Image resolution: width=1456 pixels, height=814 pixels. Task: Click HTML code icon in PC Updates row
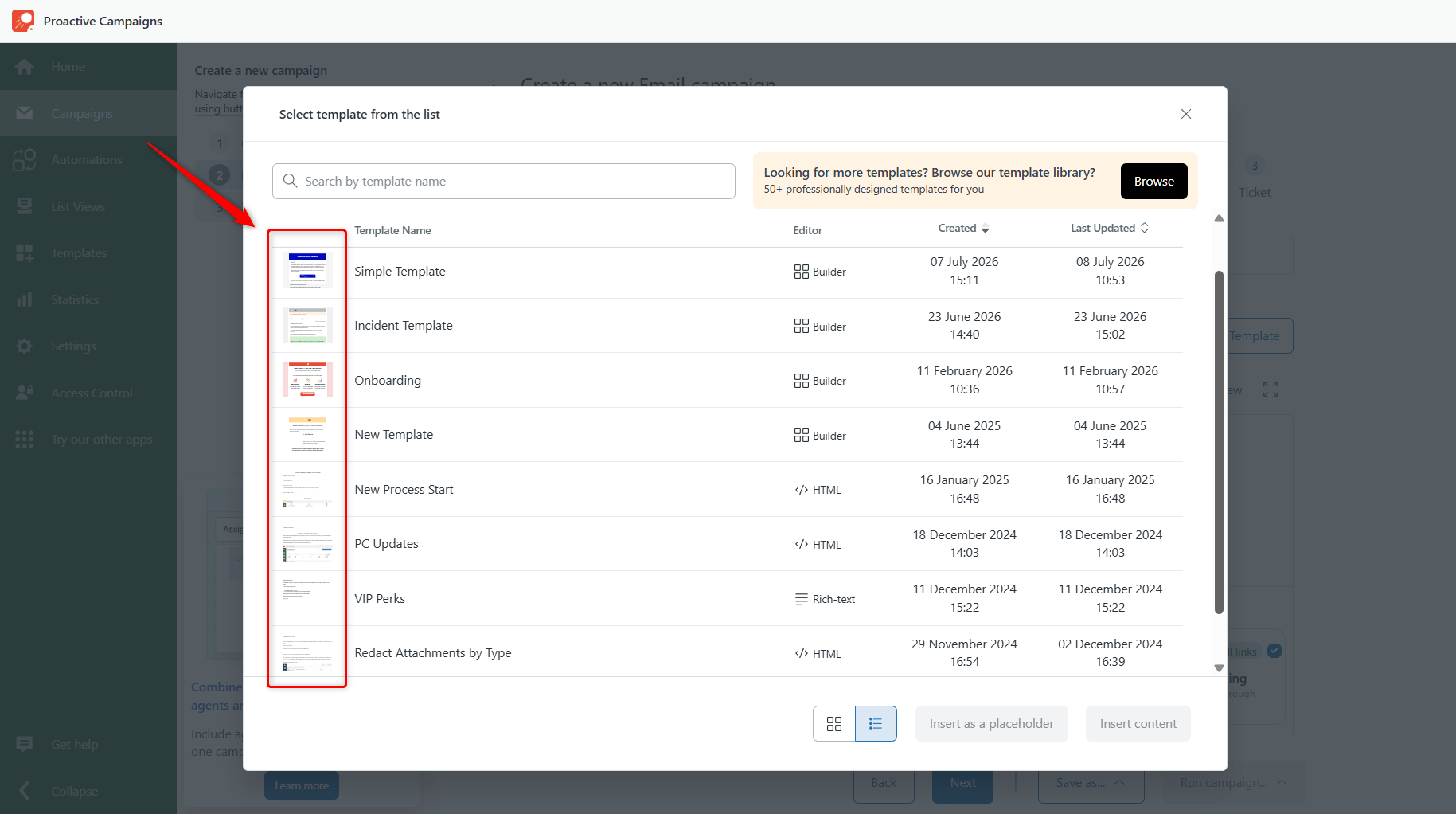[x=801, y=544]
